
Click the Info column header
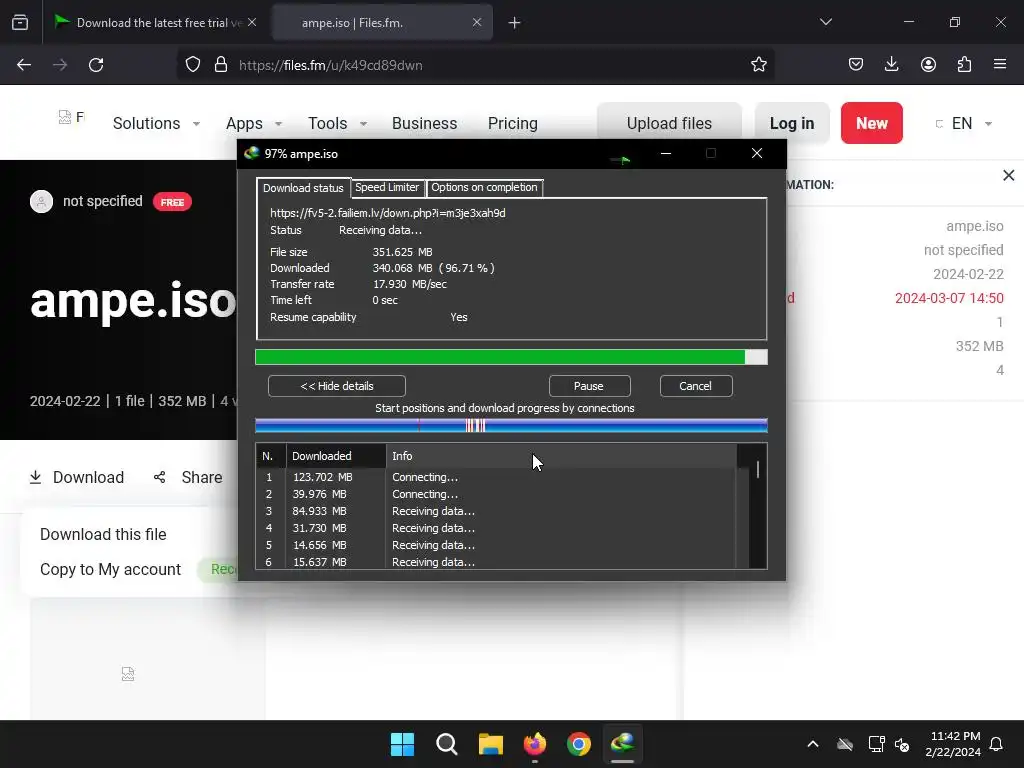(x=562, y=456)
